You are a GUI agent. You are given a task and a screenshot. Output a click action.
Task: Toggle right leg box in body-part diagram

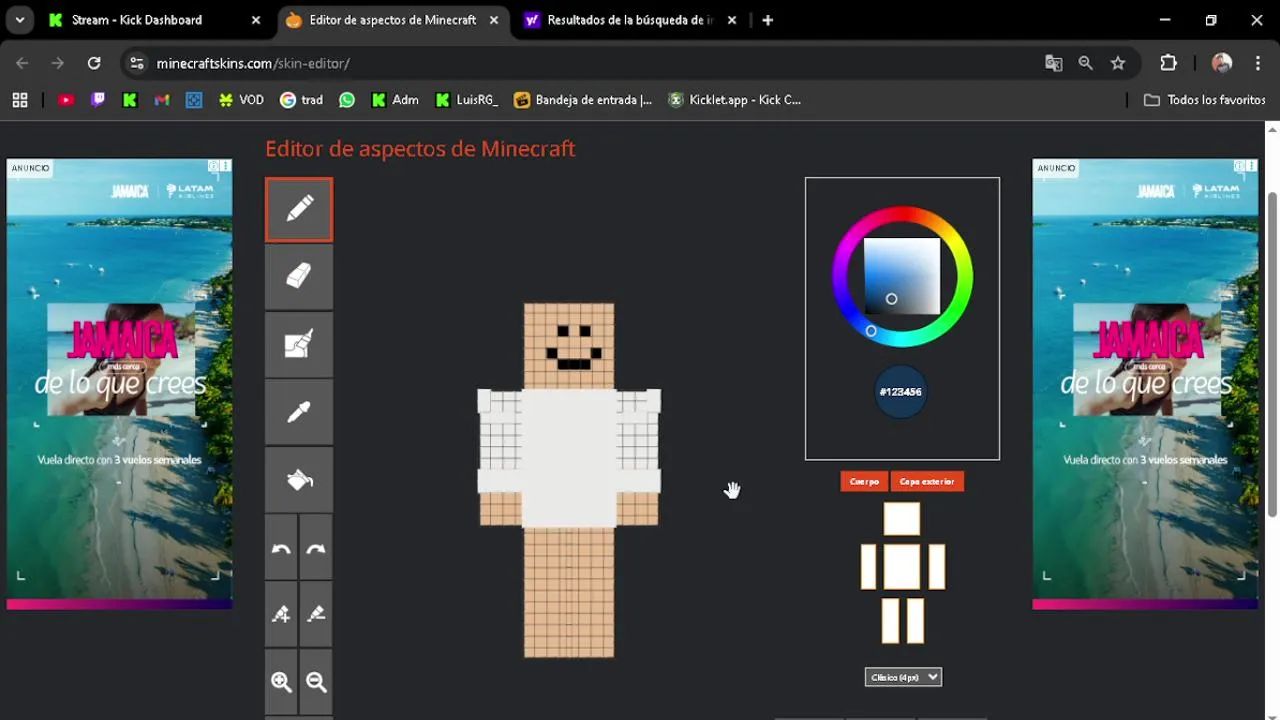coord(914,620)
